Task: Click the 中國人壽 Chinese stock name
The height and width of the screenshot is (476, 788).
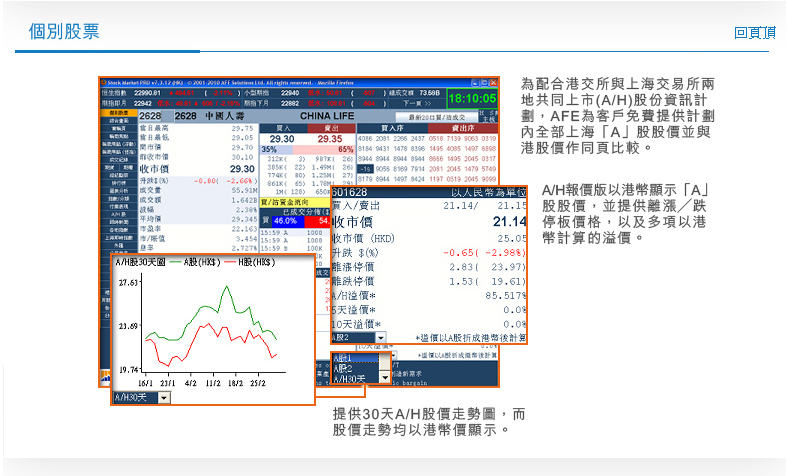Action: click(225, 116)
